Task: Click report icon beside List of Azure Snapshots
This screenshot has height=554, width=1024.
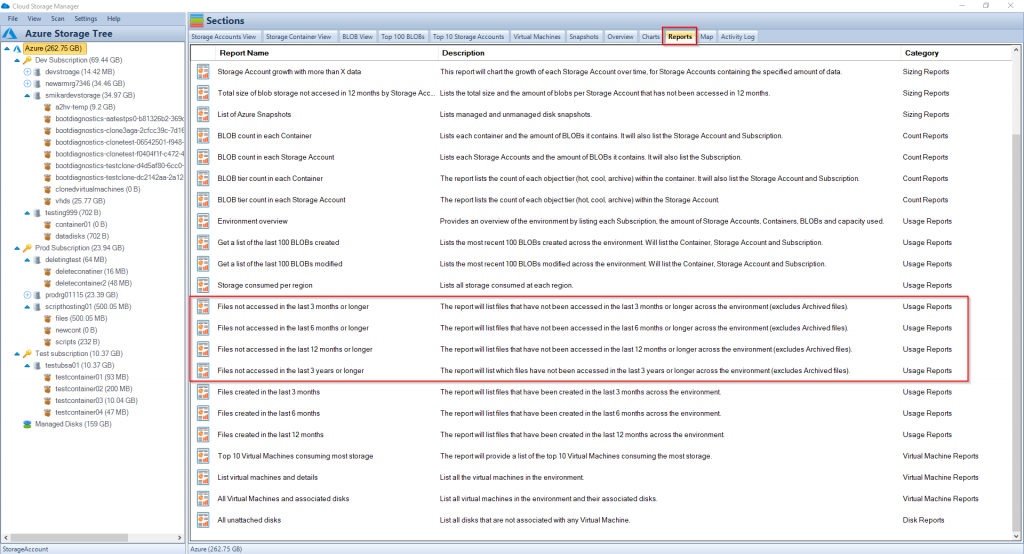Action: pos(203,114)
